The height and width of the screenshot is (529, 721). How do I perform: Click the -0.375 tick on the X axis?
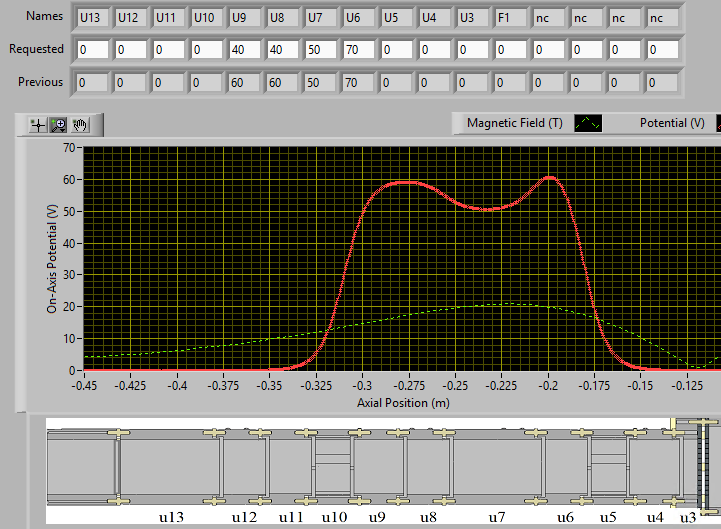tap(223, 385)
